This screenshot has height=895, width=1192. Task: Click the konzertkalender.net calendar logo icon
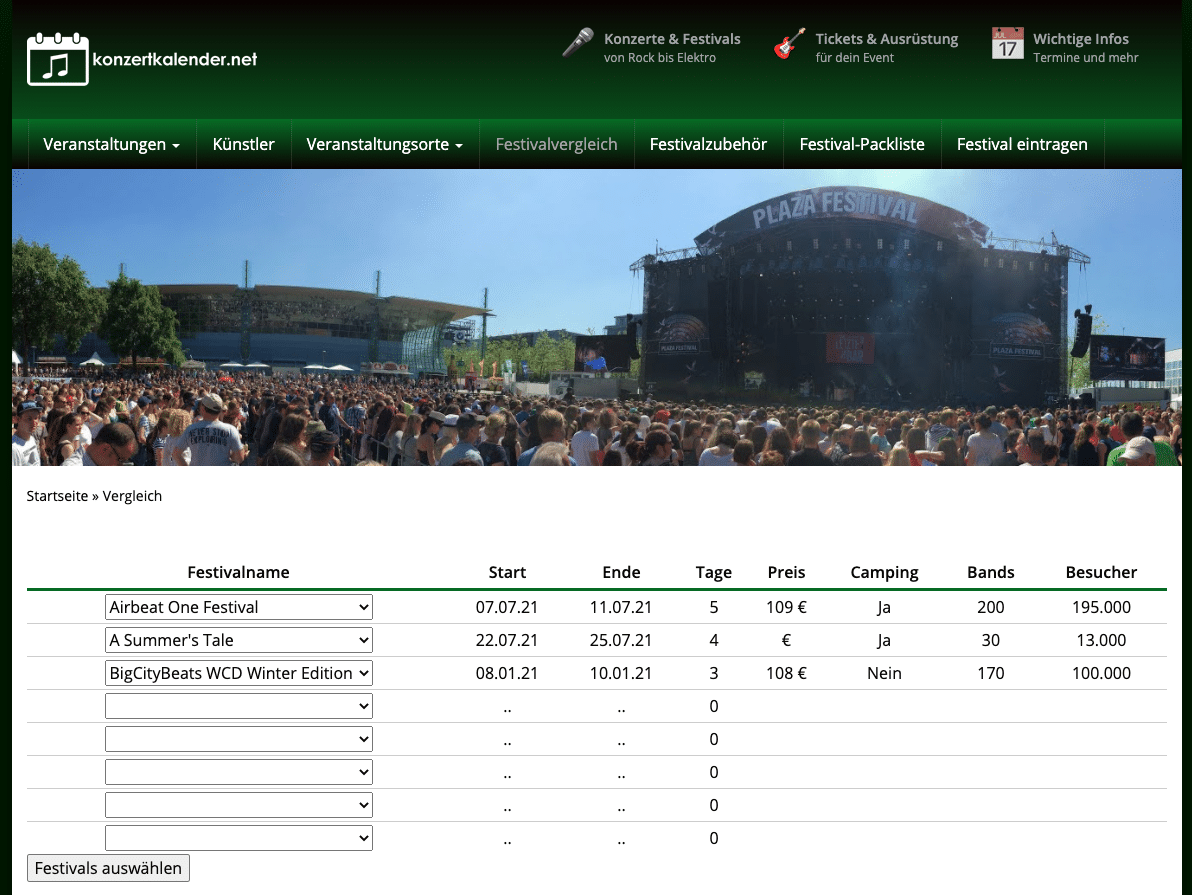(x=58, y=59)
